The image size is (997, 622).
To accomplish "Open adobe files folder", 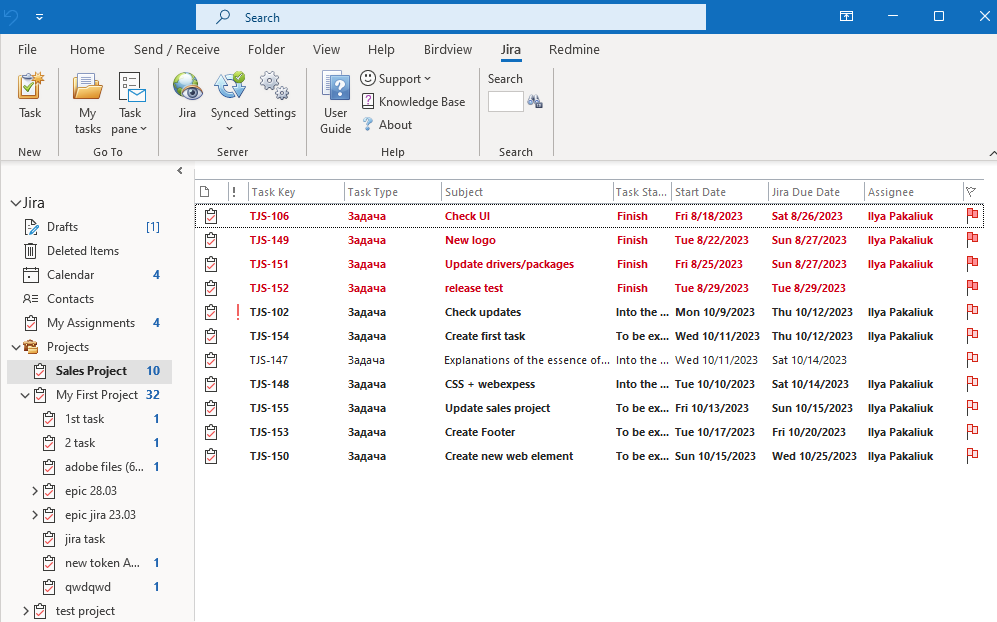I will (102, 467).
